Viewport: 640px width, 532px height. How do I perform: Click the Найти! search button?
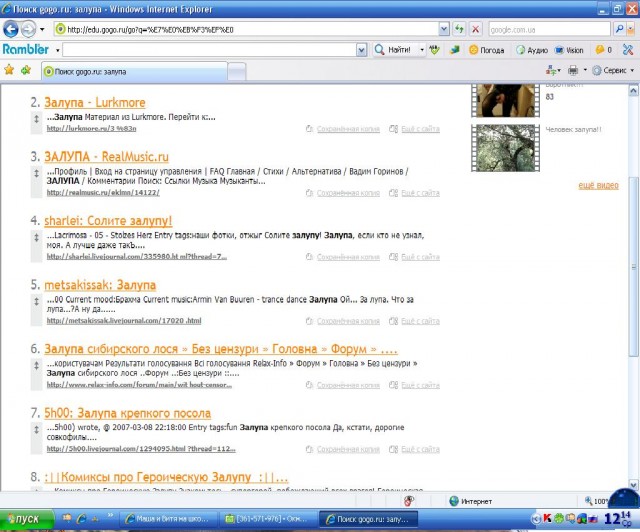(395, 50)
